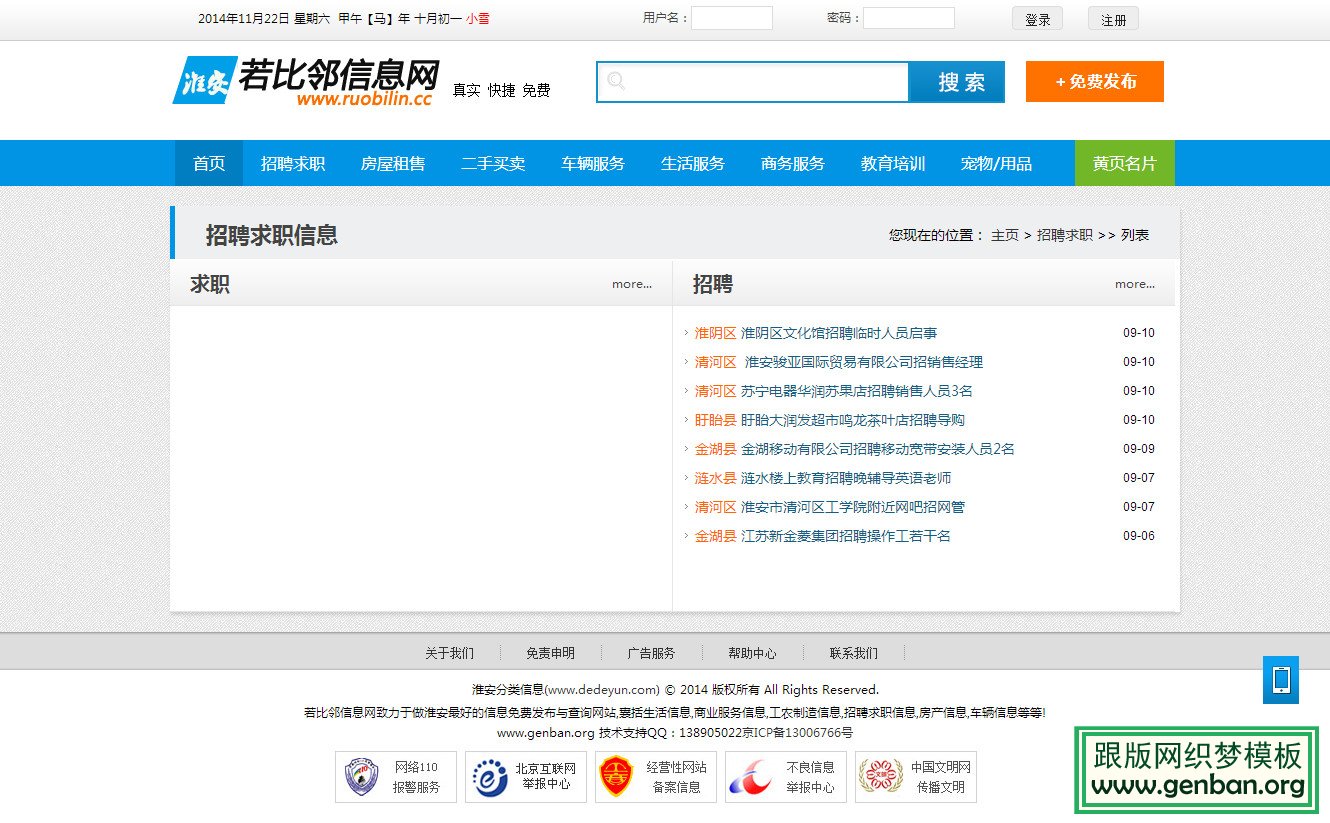Select 黄页名片 in the navigation bar

(1124, 163)
